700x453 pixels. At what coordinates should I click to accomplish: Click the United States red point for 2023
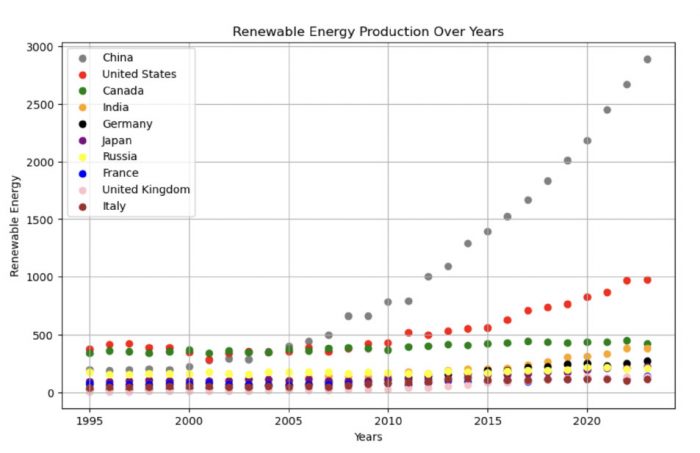[x=647, y=280]
